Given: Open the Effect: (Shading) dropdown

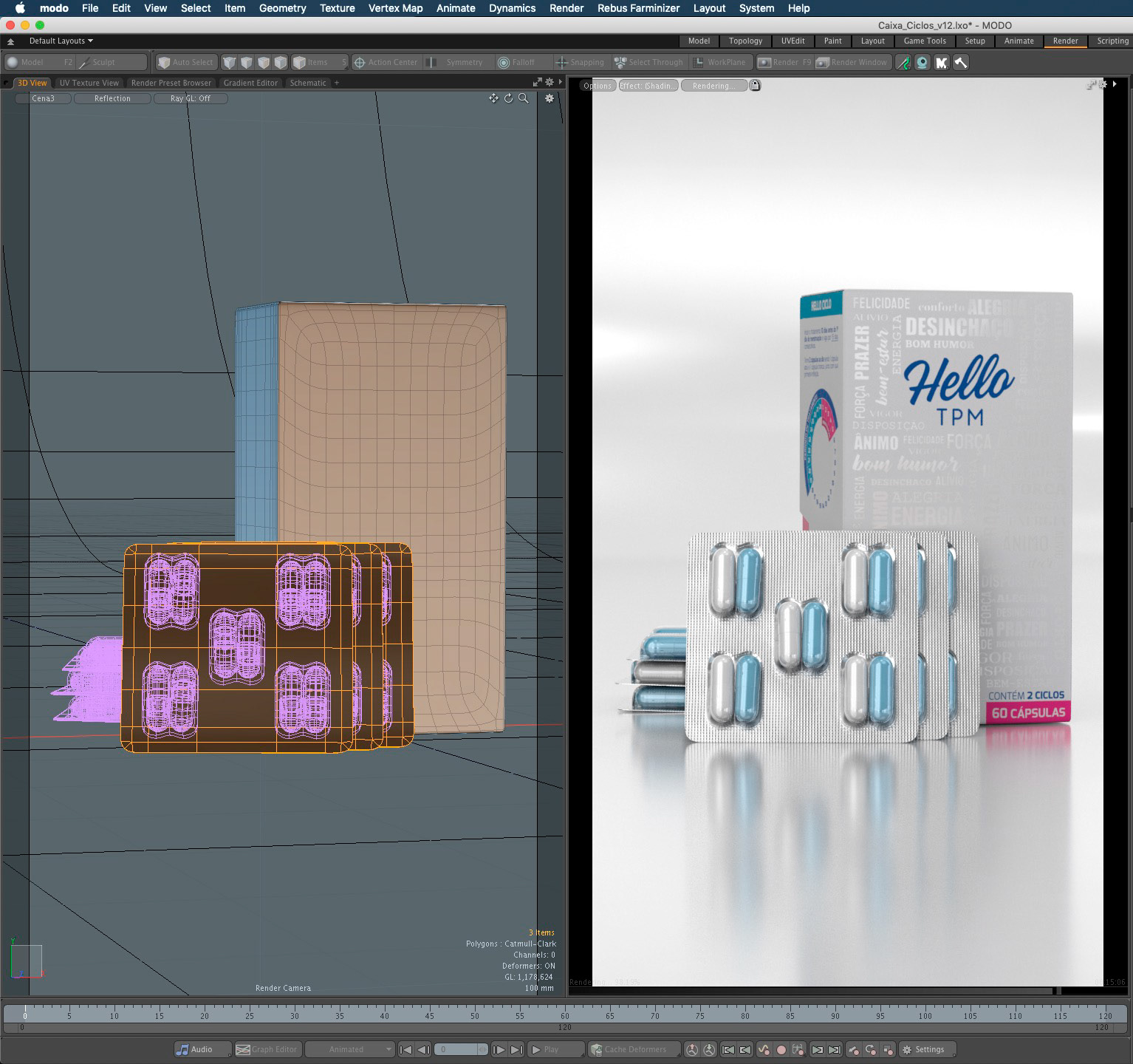Looking at the screenshot, I should click(x=647, y=86).
